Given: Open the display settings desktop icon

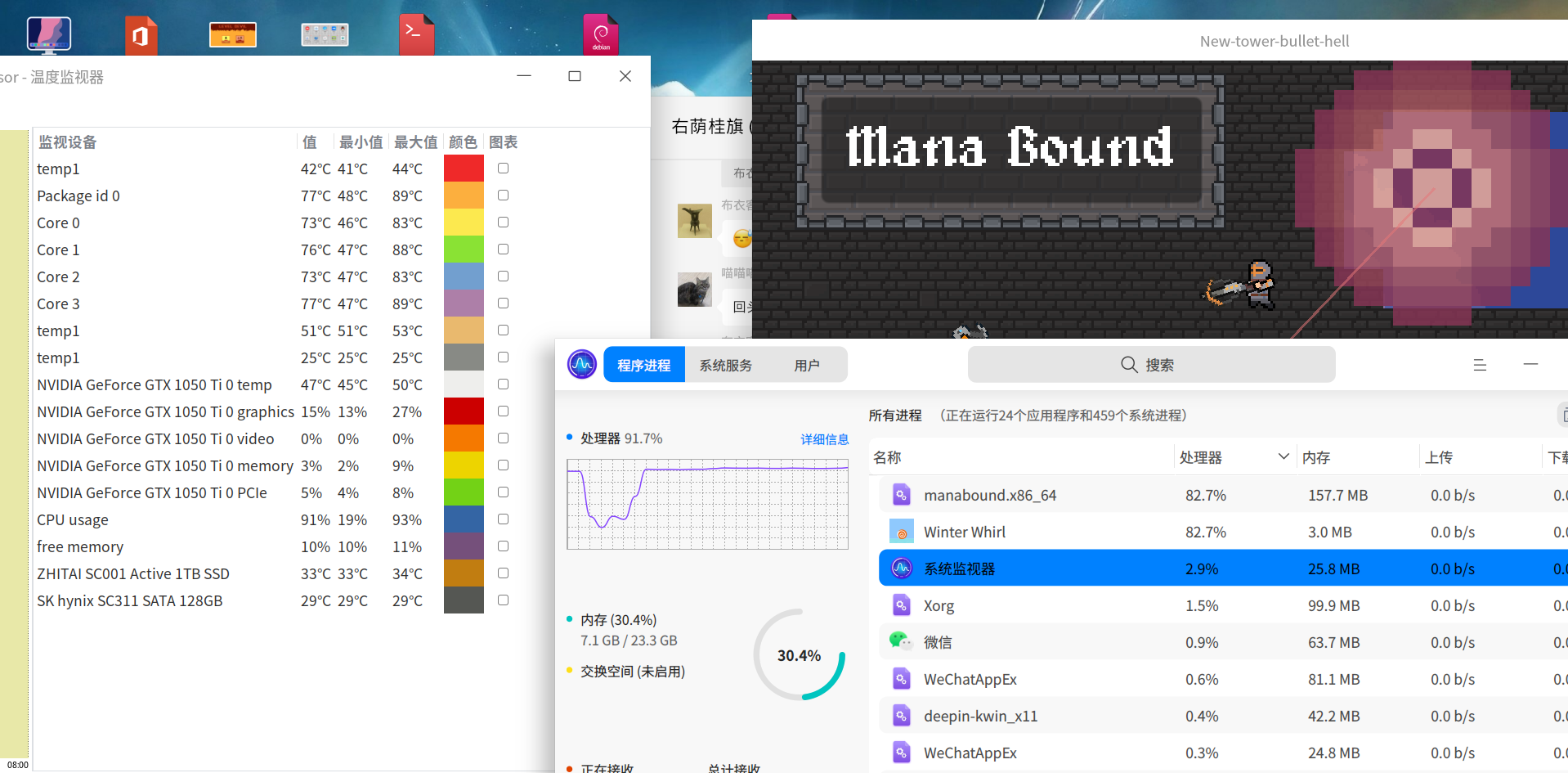Looking at the screenshot, I should [49, 35].
